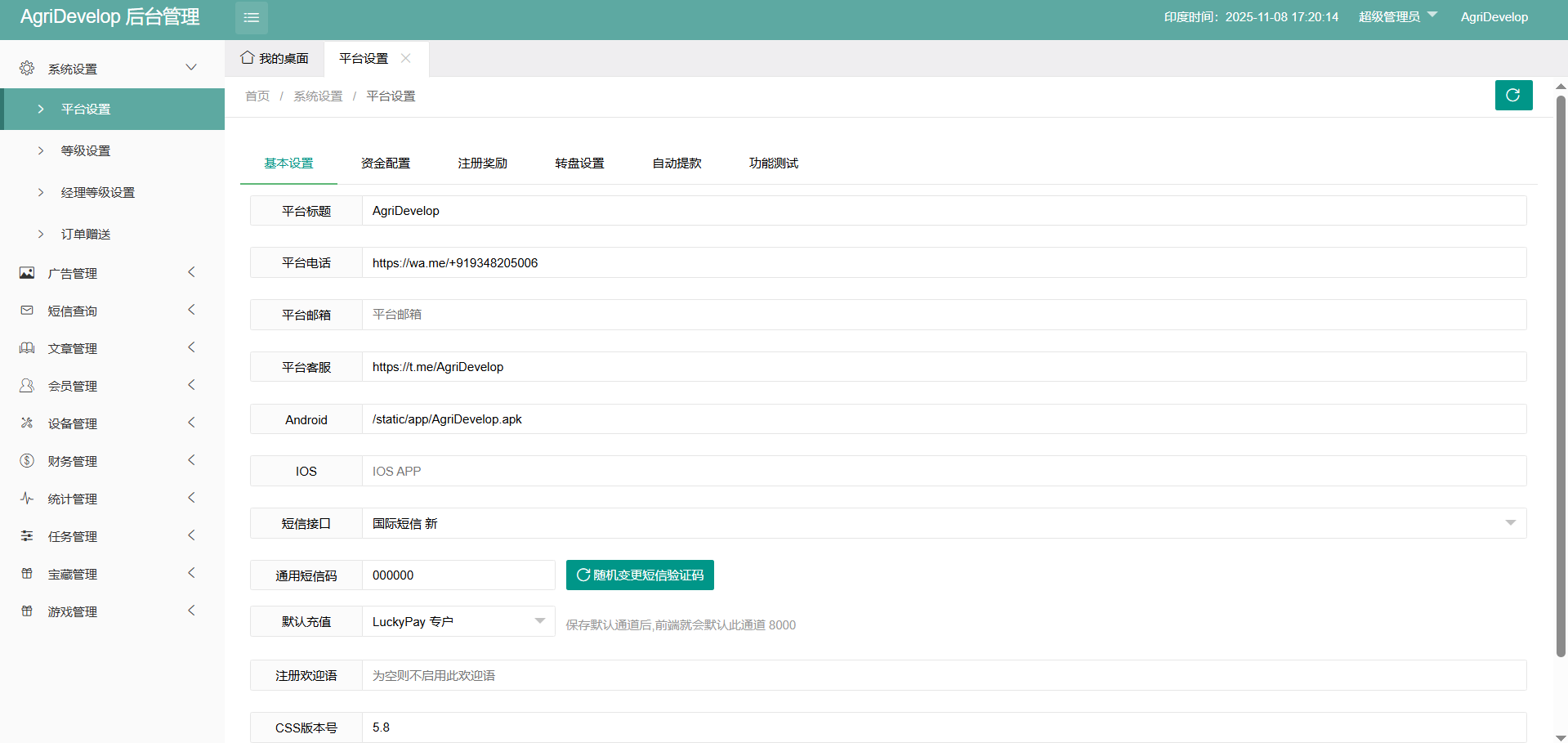Switch to the 转盘设置 tab
Image resolution: width=1568 pixels, height=743 pixels.
tap(579, 163)
